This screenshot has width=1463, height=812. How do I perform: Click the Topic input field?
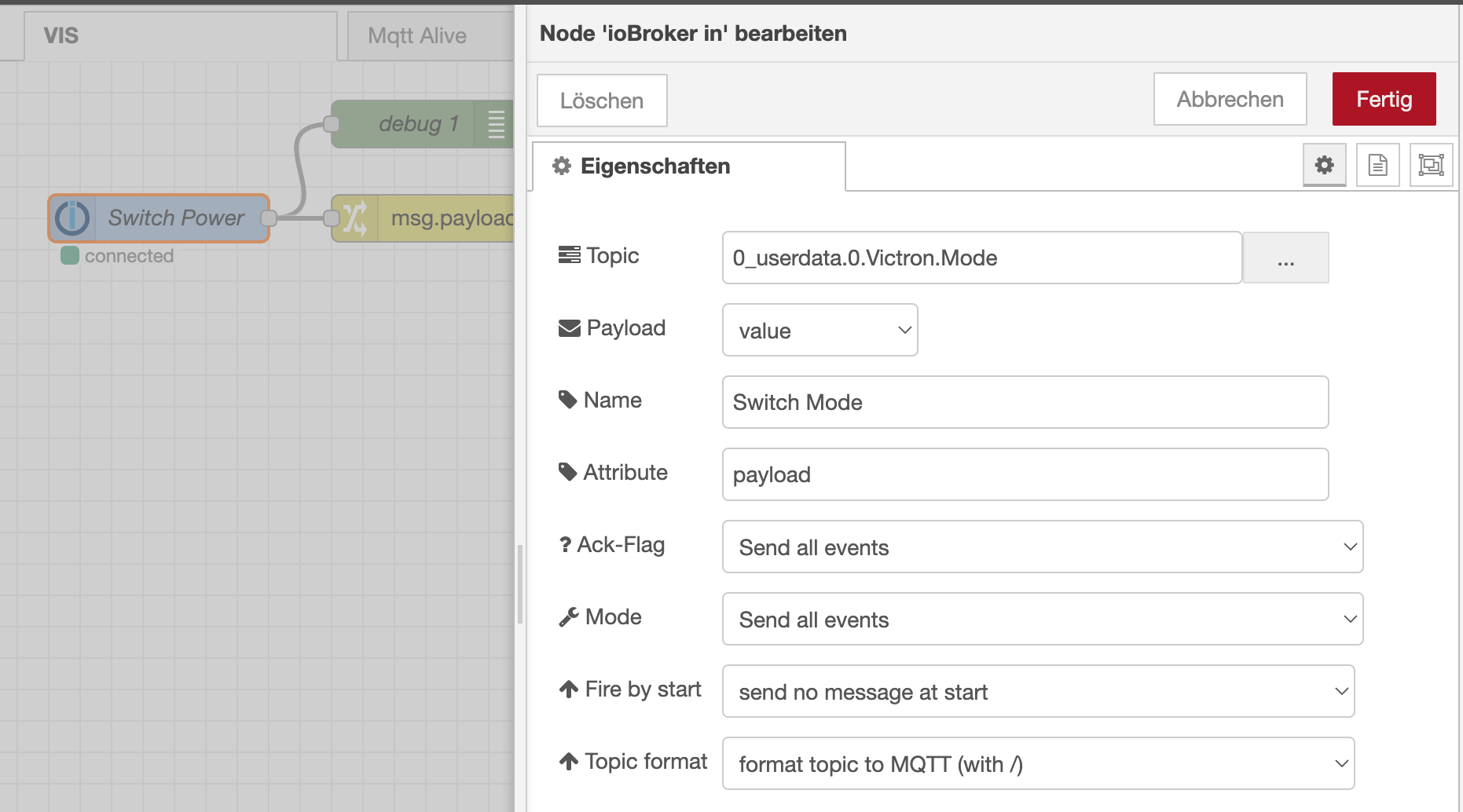(x=981, y=258)
